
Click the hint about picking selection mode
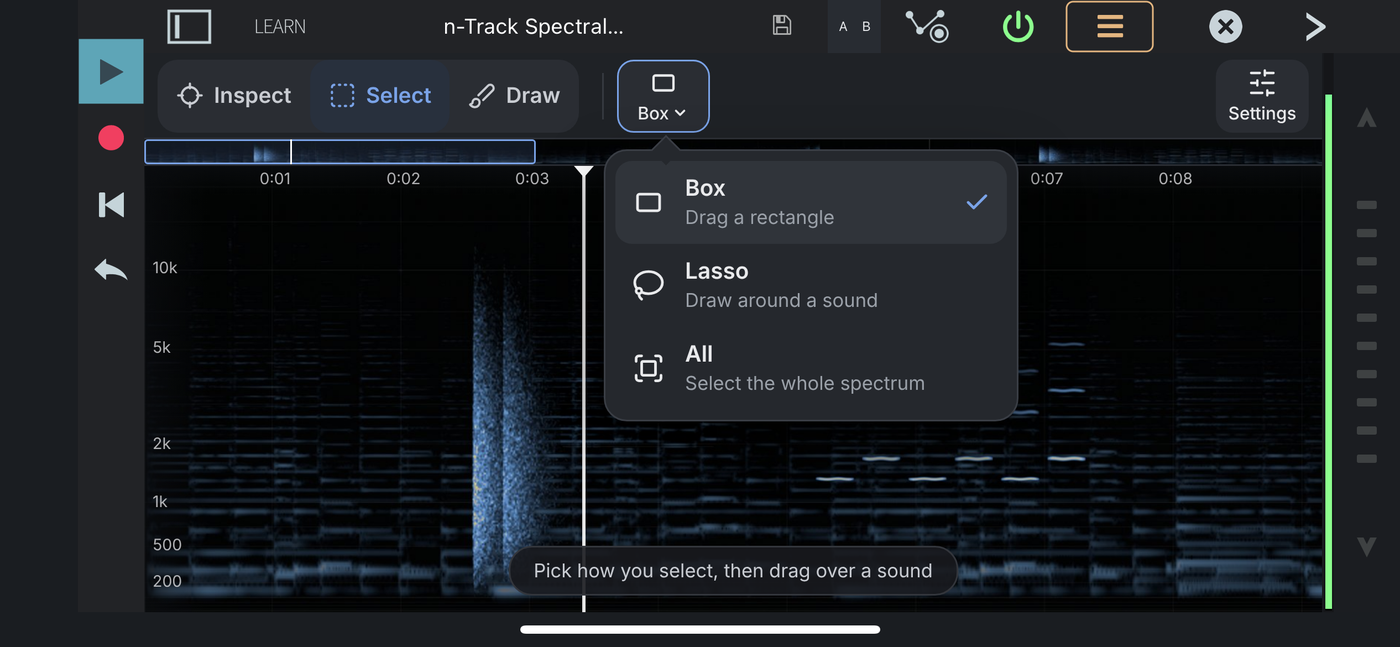click(x=733, y=571)
